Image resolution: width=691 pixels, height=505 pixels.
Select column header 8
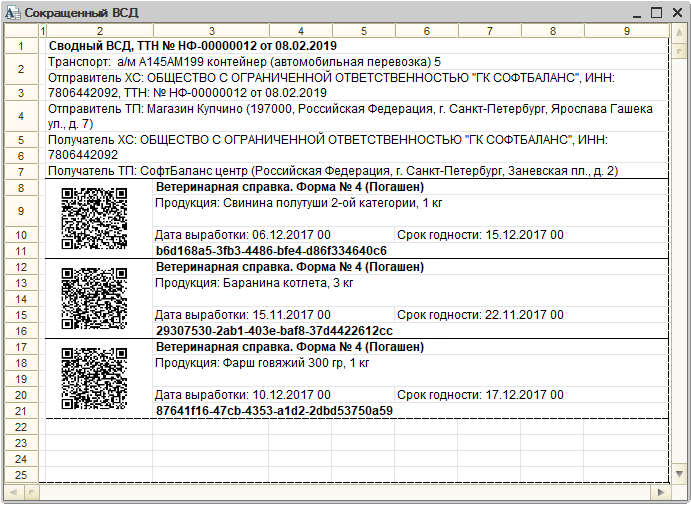point(553,31)
